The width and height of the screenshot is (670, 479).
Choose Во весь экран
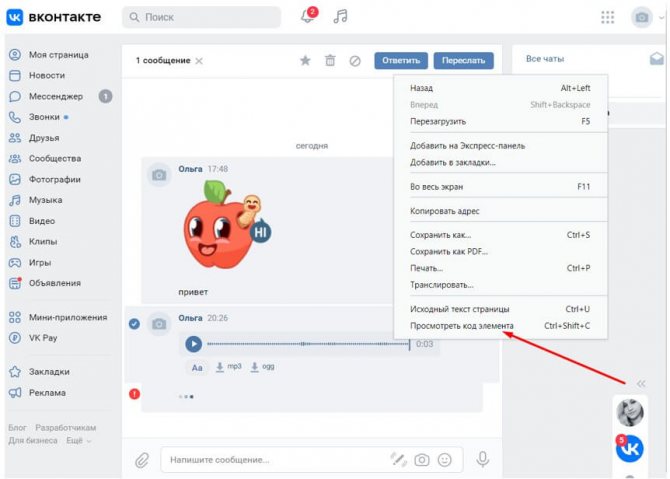500,187
